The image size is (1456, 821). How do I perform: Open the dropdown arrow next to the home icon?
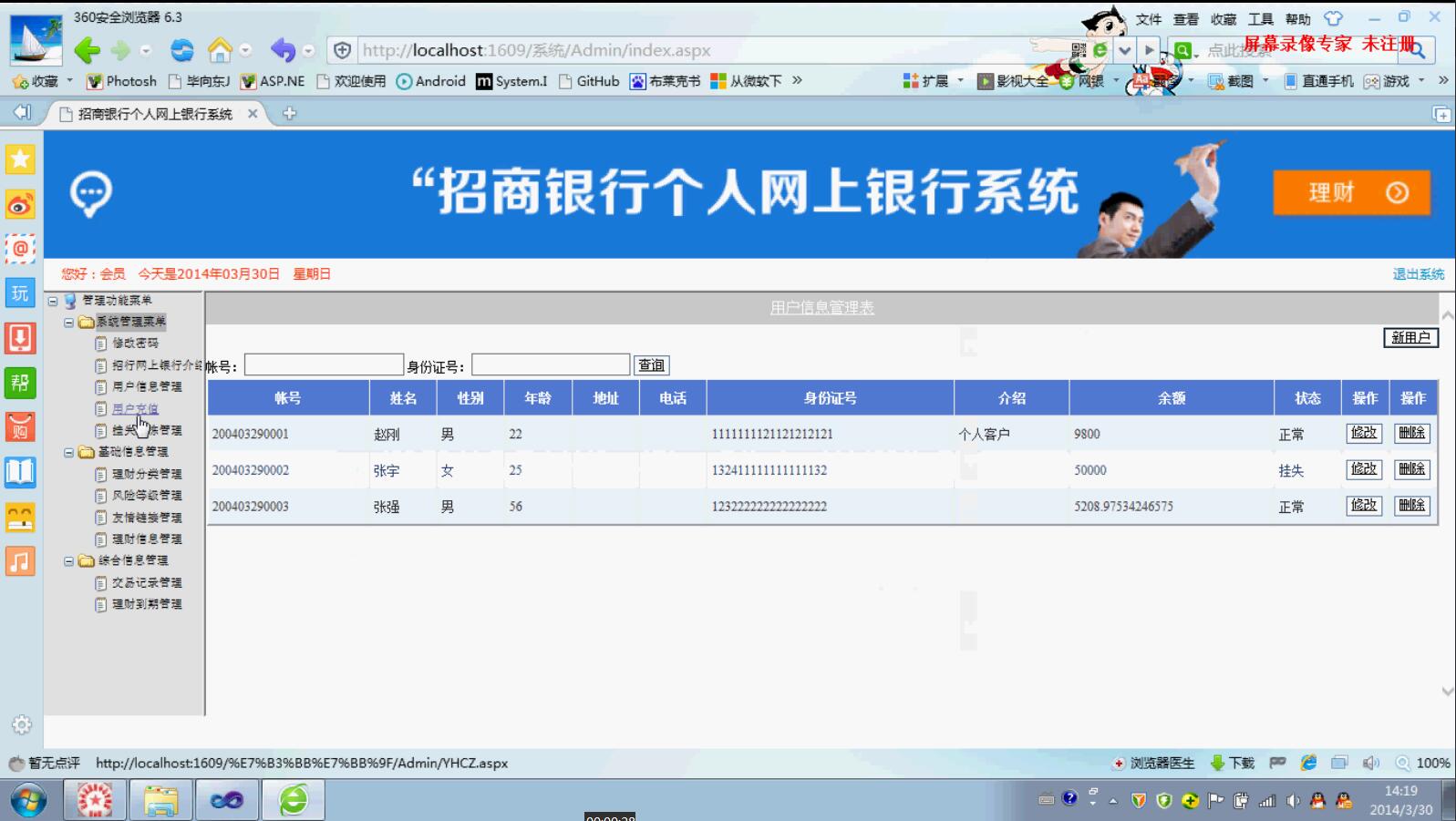point(245,51)
